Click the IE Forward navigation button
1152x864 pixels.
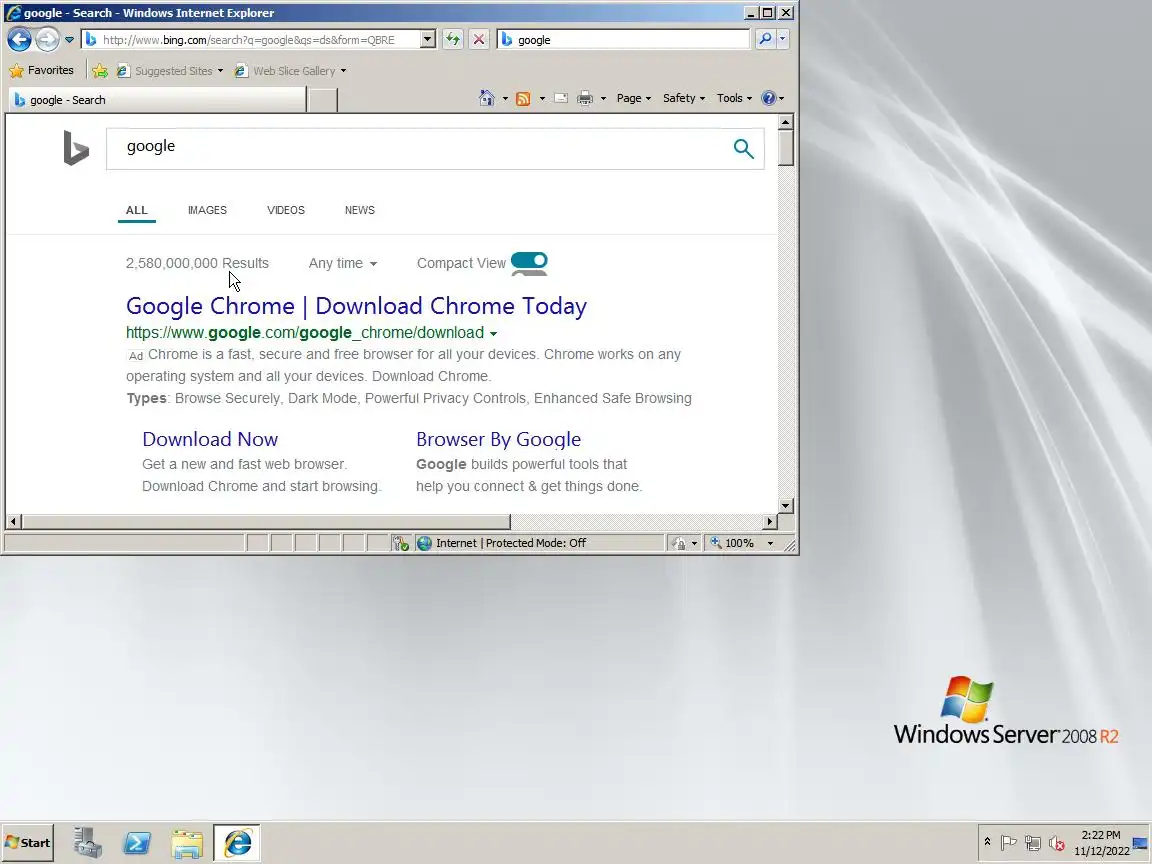(48, 39)
